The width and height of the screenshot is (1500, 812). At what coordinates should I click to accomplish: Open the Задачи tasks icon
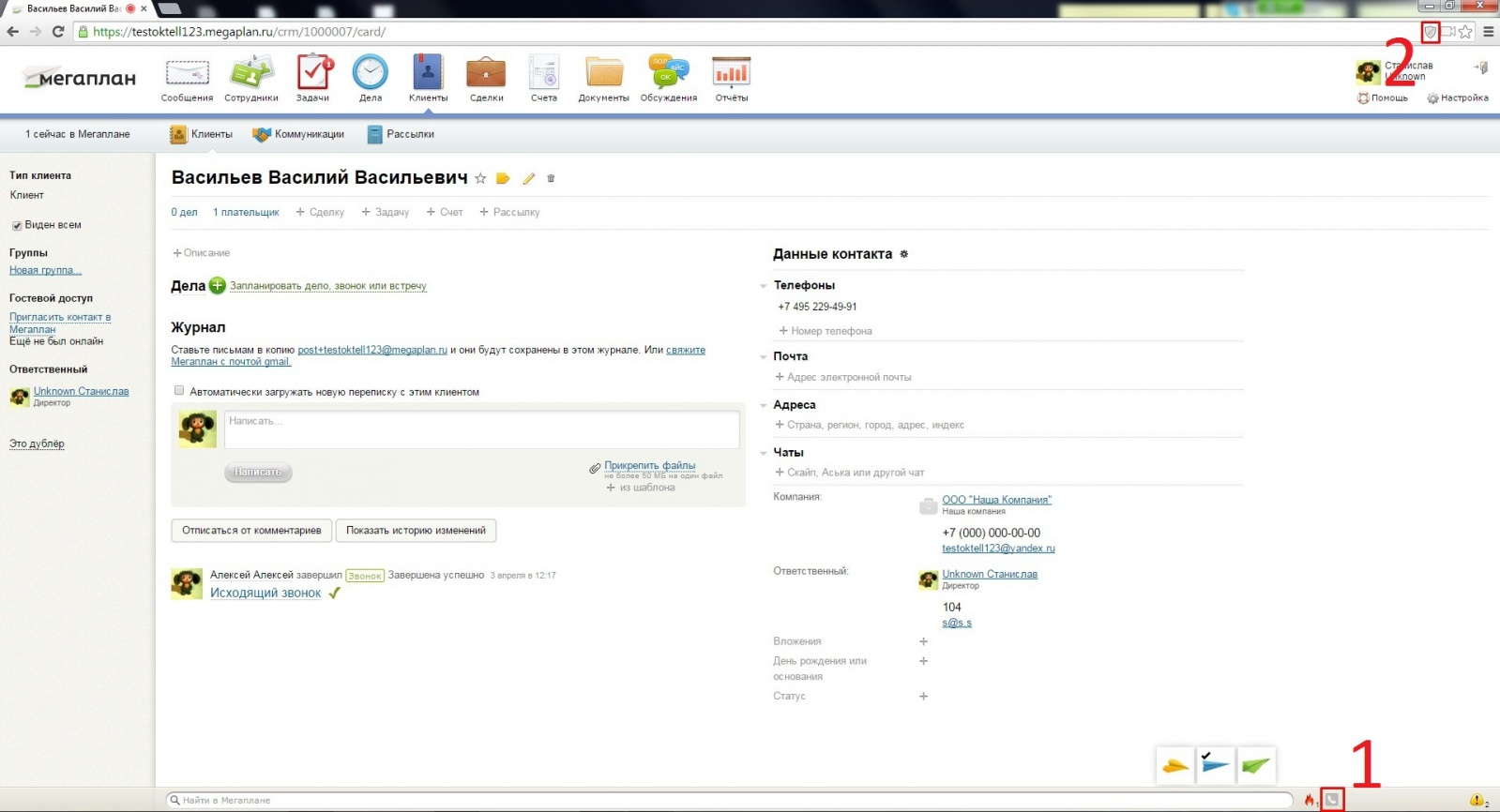[313, 74]
